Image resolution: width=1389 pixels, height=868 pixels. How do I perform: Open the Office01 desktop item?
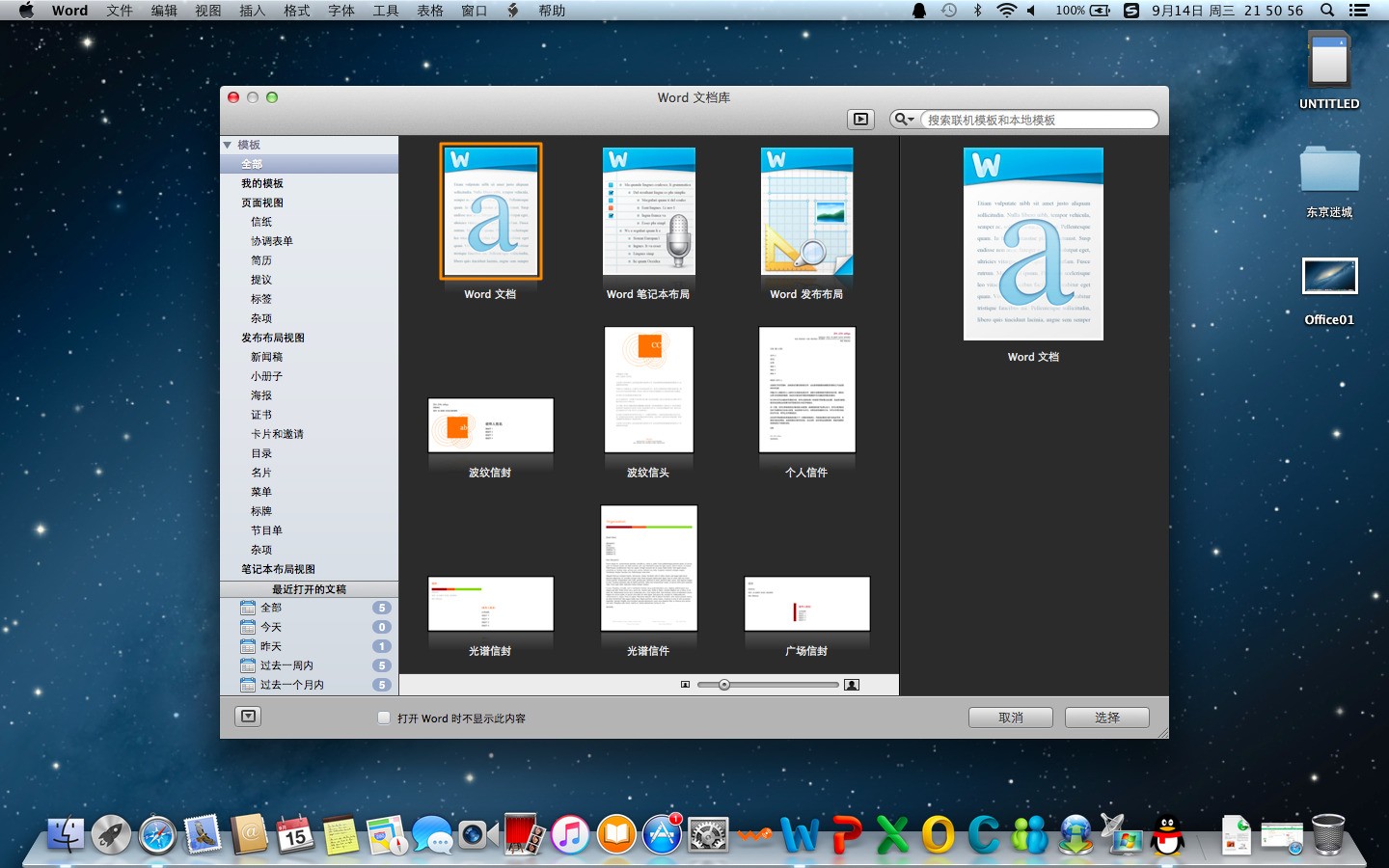click(x=1329, y=291)
